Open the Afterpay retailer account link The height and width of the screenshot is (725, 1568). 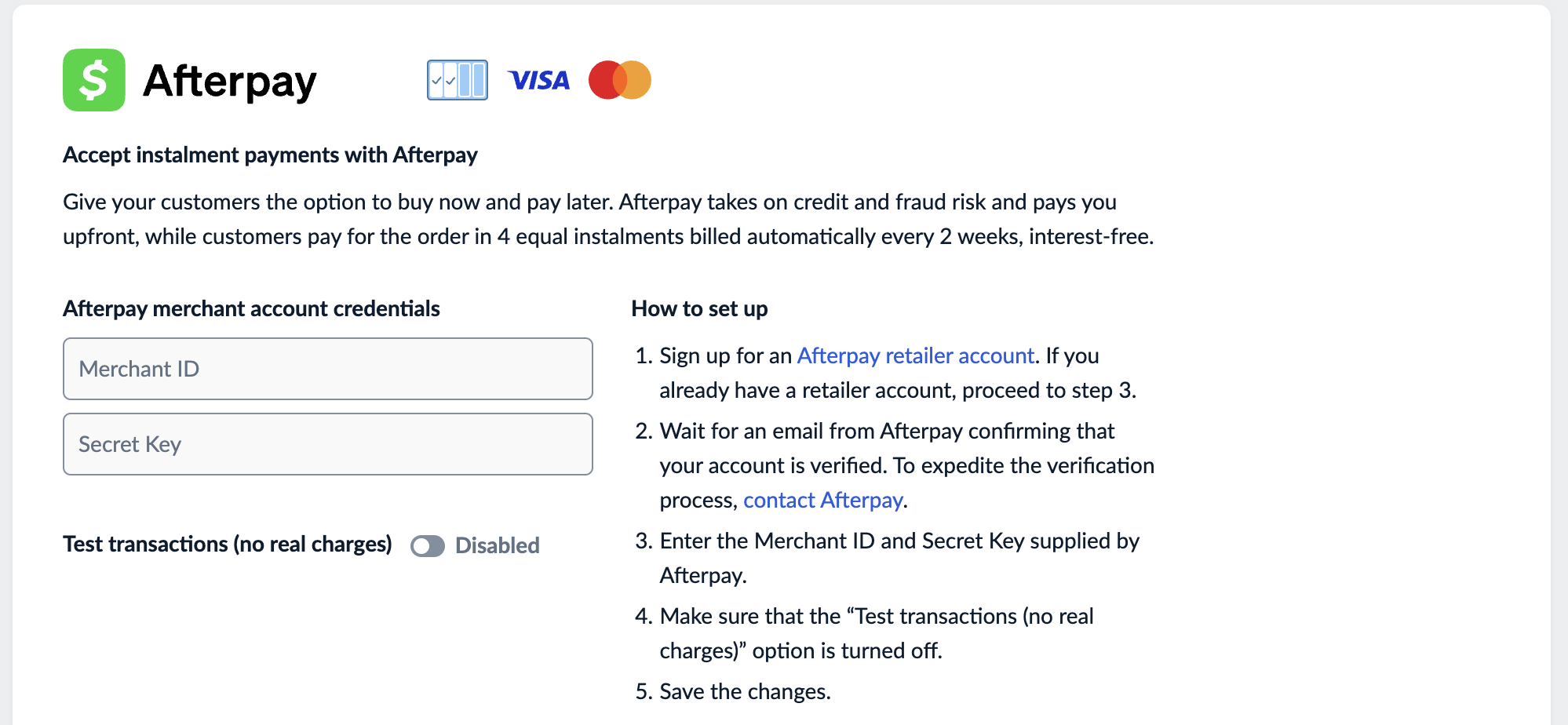pos(916,356)
